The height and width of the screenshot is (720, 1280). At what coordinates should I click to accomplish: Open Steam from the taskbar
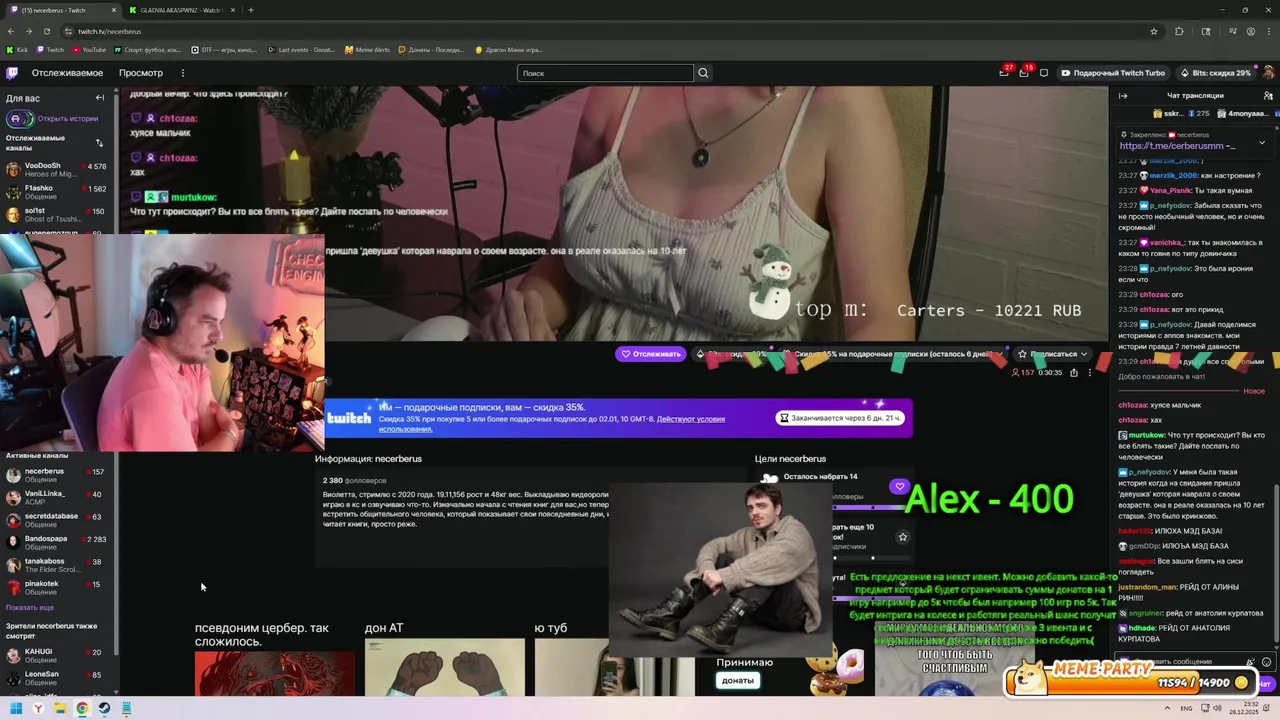tap(104, 709)
